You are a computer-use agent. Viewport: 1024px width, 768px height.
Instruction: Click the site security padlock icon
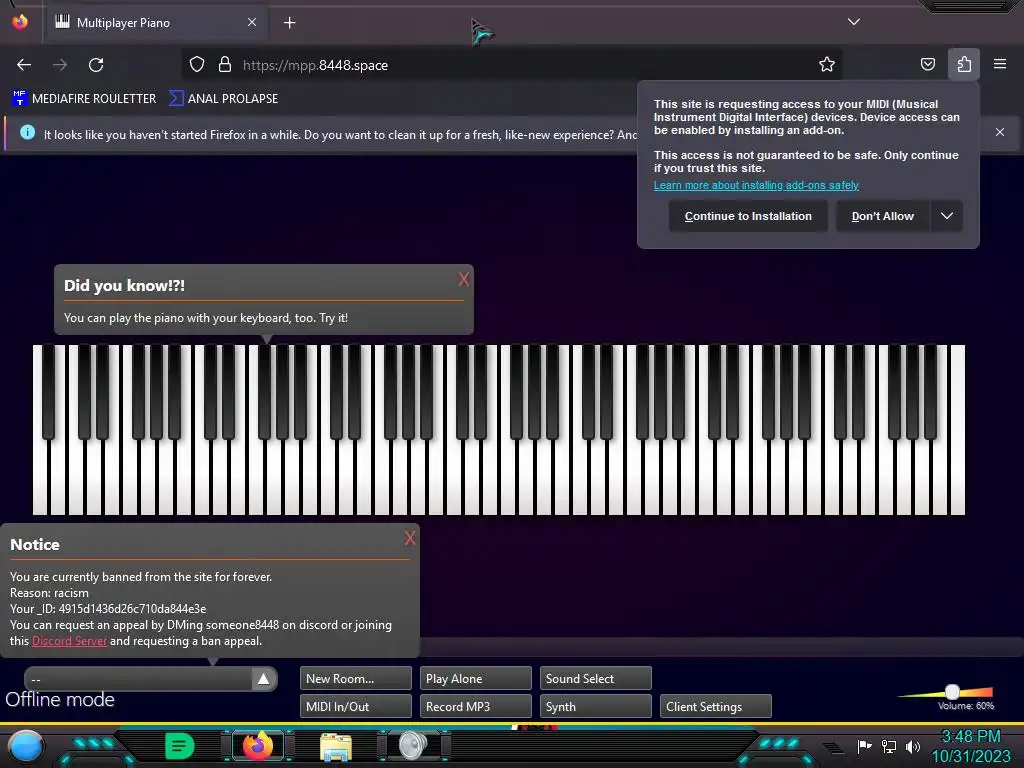tap(225, 65)
